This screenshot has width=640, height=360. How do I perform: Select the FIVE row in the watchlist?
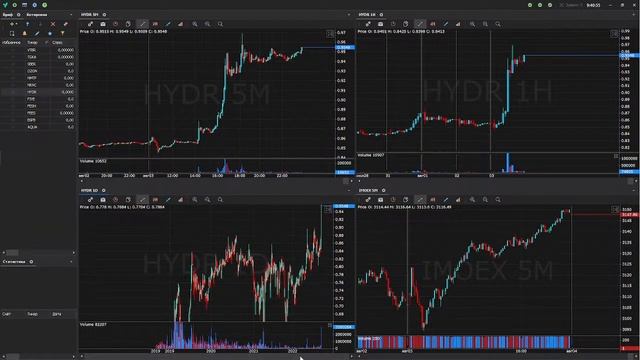[x=38, y=99]
